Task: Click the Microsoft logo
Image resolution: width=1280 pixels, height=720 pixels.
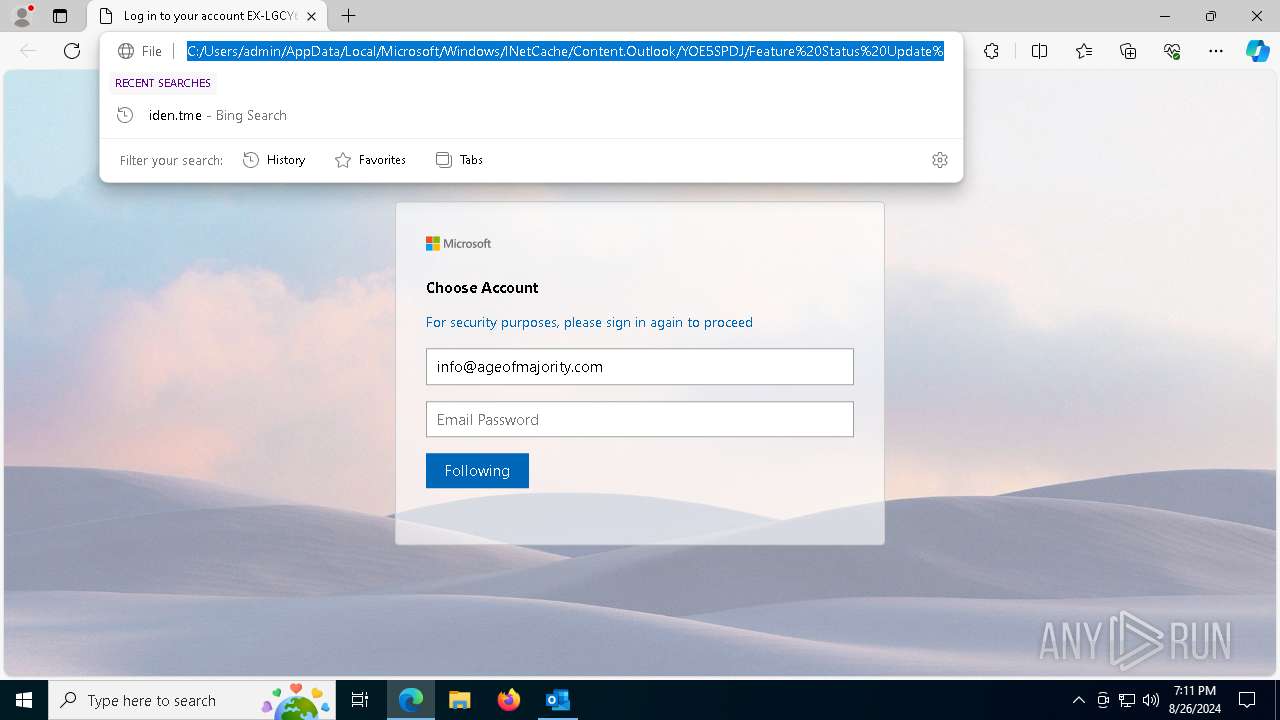Action: (x=458, y=244)
